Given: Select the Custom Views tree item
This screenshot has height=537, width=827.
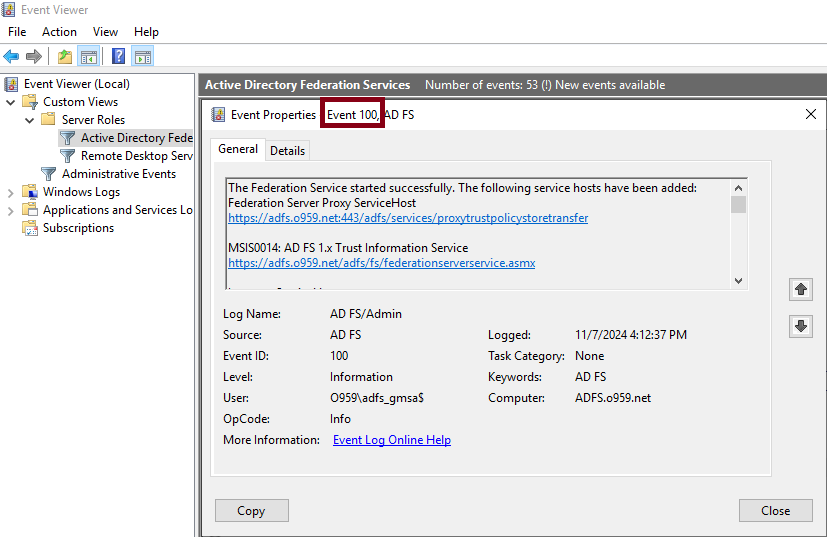Looking at the screenshot, I should (80, 102).
